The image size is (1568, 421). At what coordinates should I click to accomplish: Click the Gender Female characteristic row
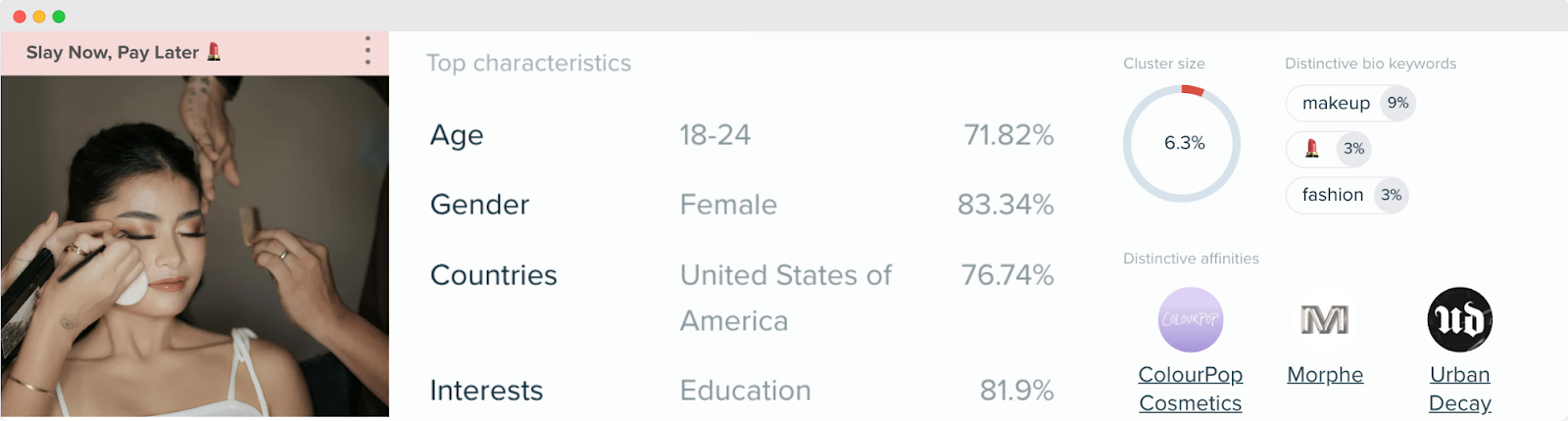742,205
